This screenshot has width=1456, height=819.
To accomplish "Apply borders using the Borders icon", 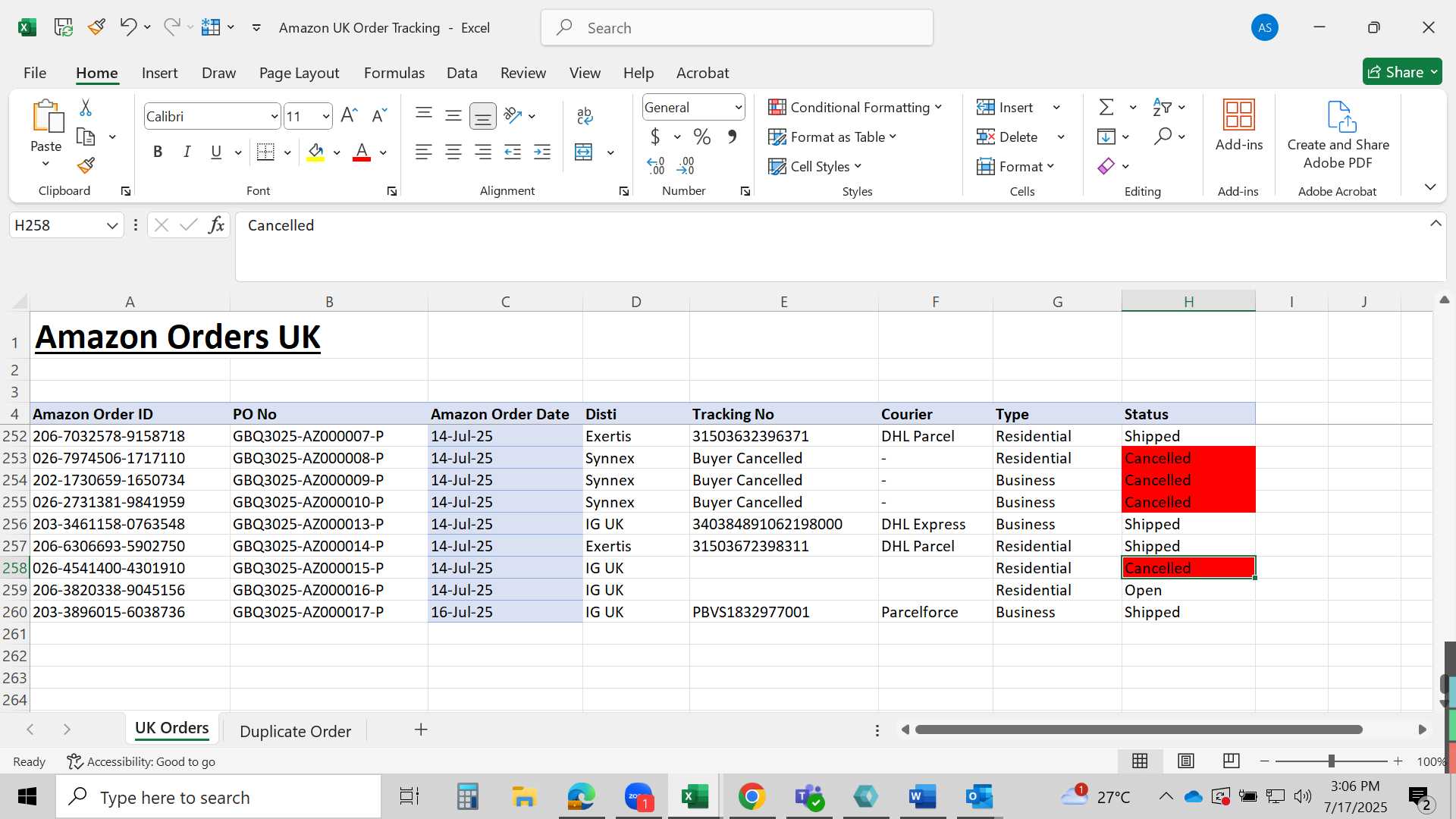I will pos(265,152).
